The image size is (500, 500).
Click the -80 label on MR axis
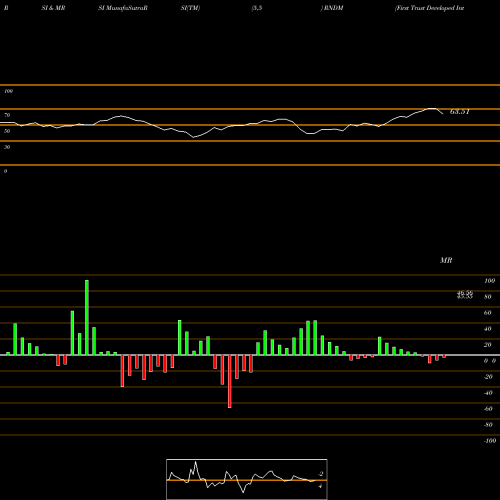(488, 425)
